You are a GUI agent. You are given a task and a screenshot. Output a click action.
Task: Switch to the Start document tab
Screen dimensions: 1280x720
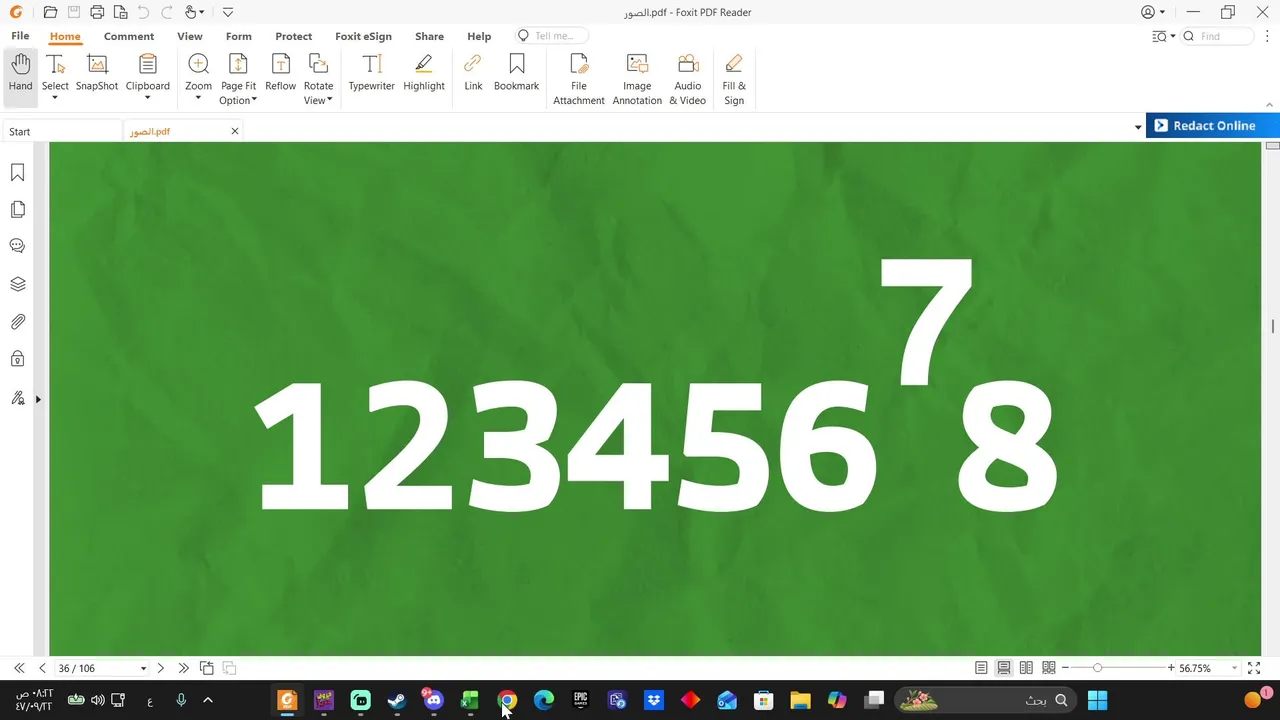click(x=62, y=131)
